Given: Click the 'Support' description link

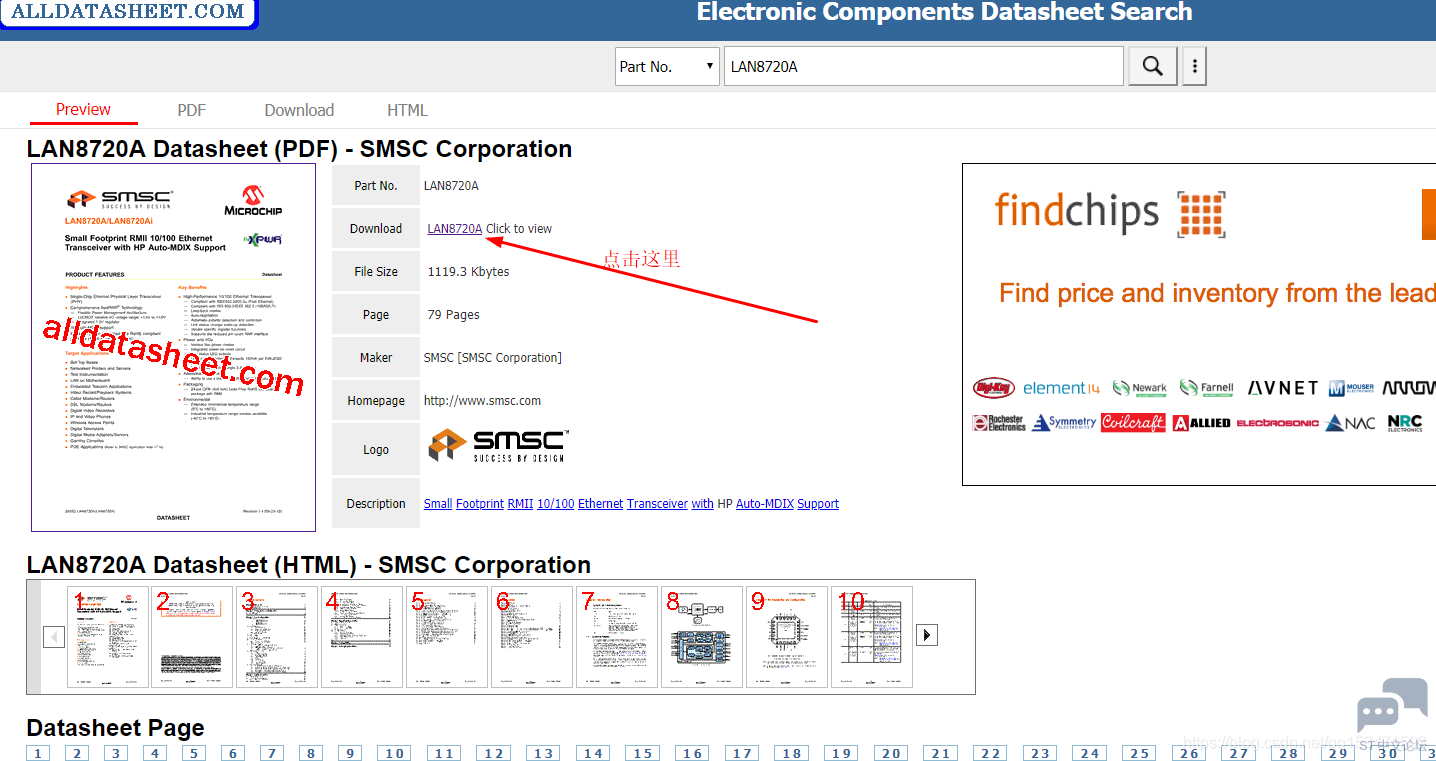Looking at the screenshot, I should tap(818, 504).
